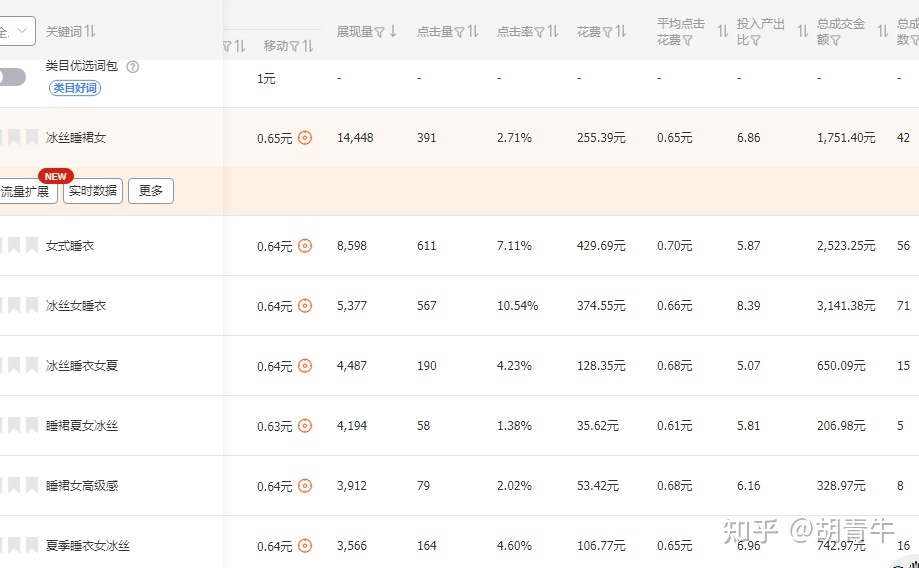Open bid targeting icon for 夏季睡衣女冰丝

click(x=305, y=546)
